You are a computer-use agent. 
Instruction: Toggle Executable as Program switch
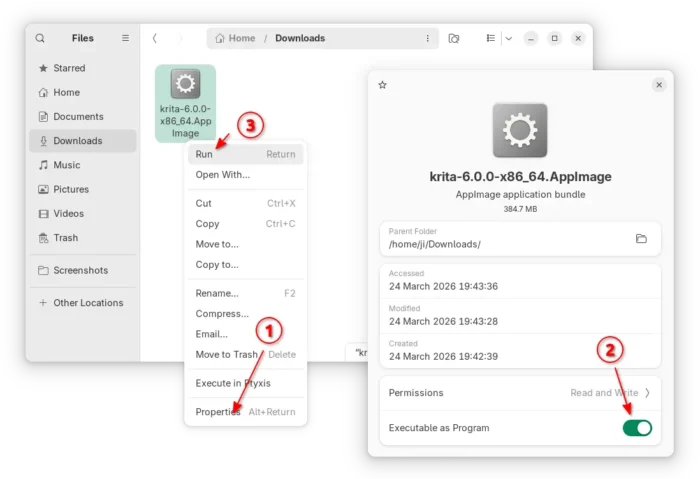tap(636, 428)
